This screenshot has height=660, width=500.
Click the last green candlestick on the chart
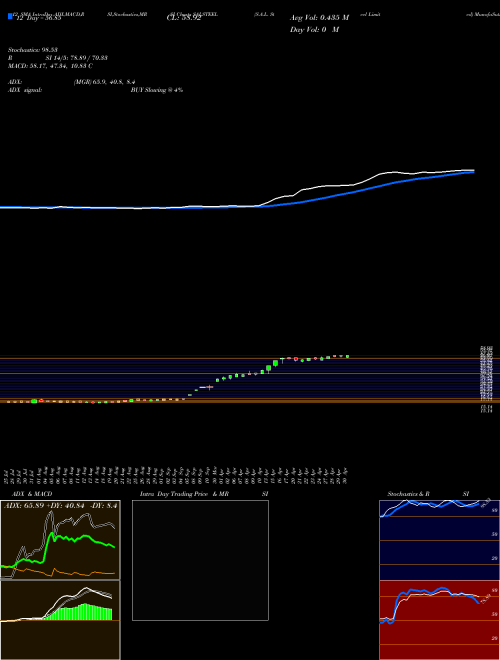(x=347, y=357)
